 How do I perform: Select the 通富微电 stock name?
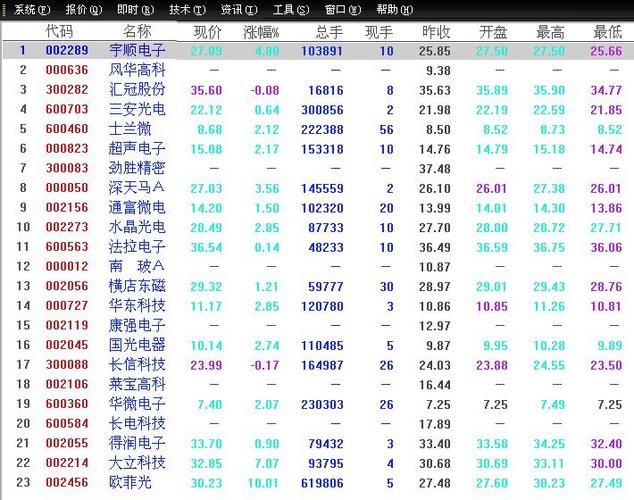click(137, 207)
